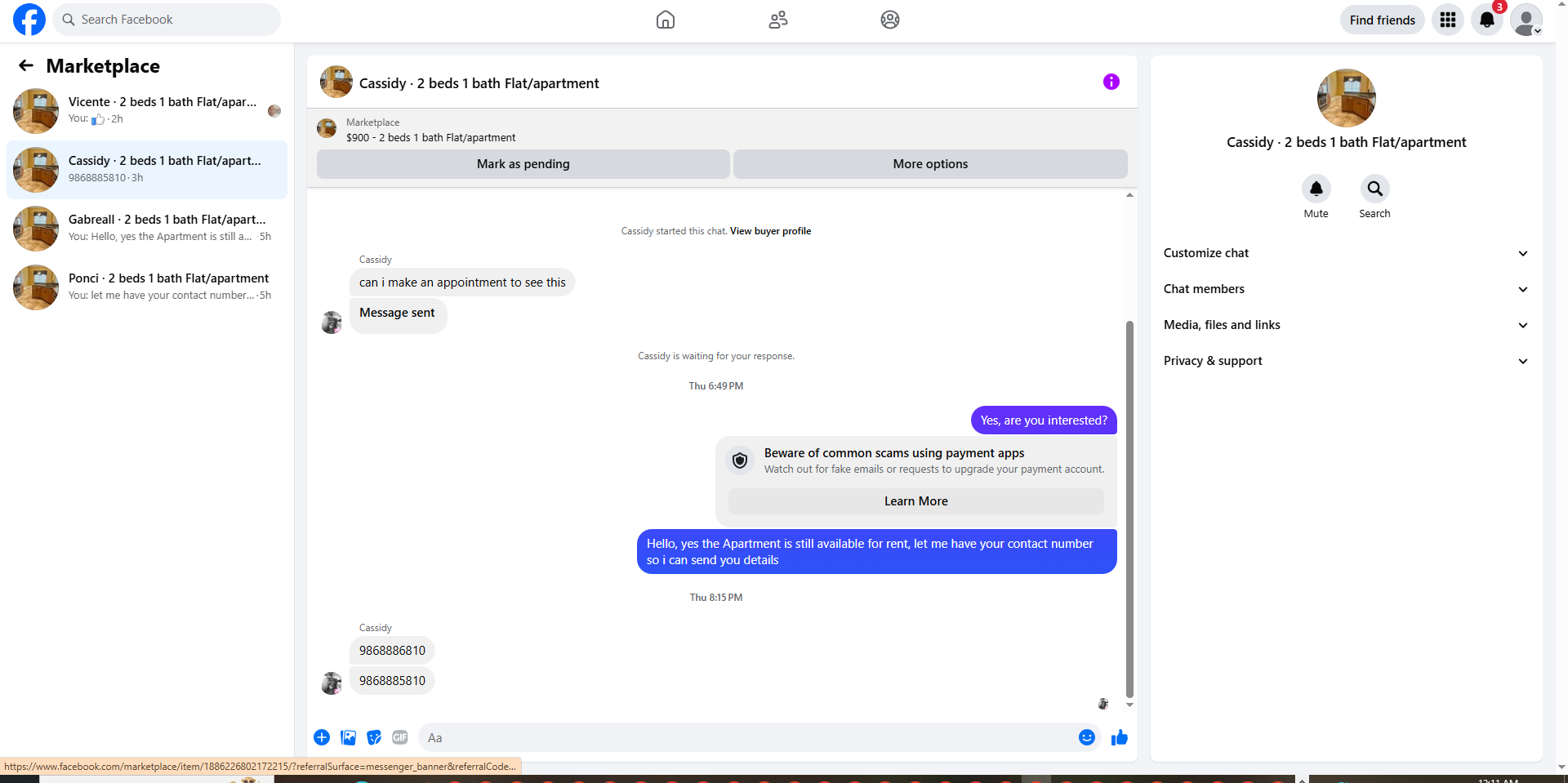Choose a GIF from the composer
The width and height of the screenshot is (1568, 783).
click(x=400, y=737)
